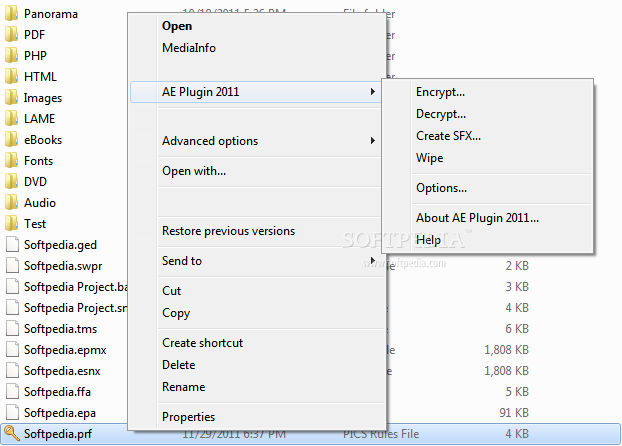
Task: Select the Softpedia.ged file name
Action: point(60,245)
